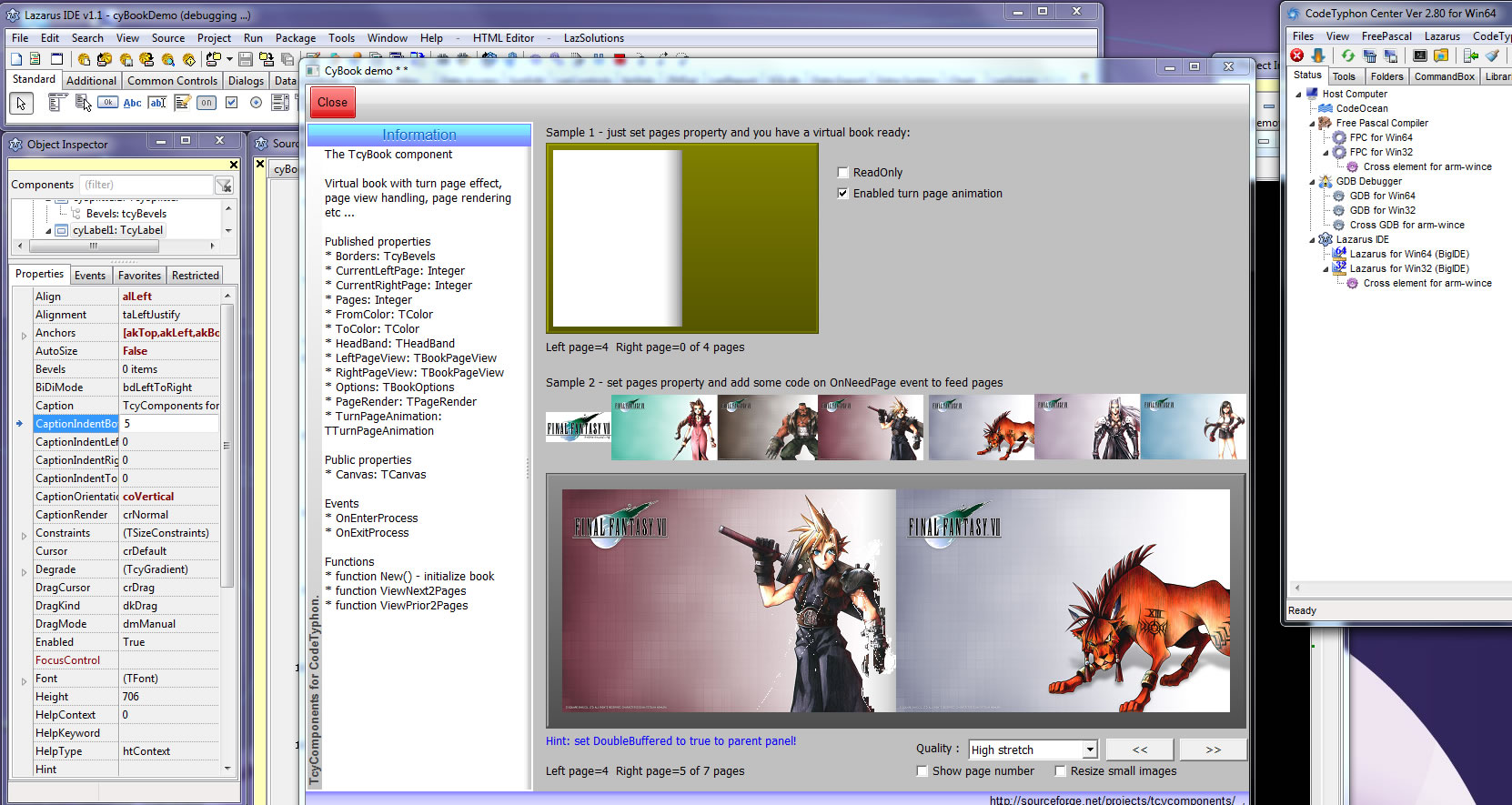Expand the Degrade property in Object Inspector
The height and width of the screenshot is (805, 1512).
[x=24, y=572]
